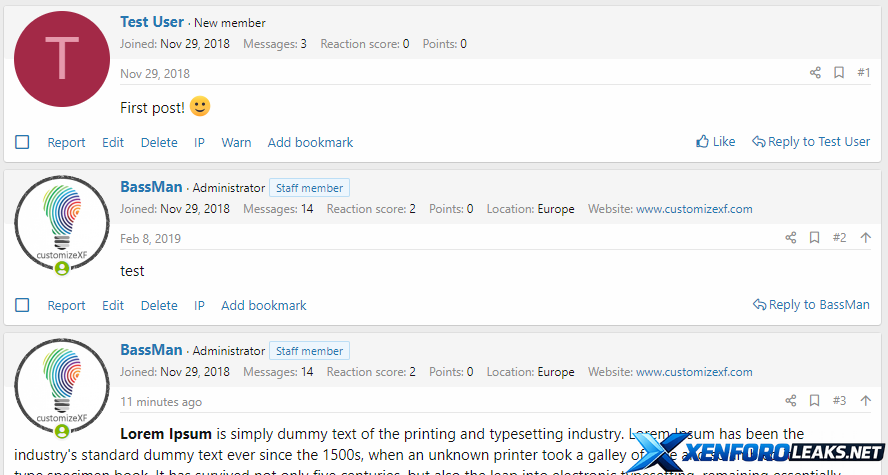Click Warn on Test User's post
The image size is (888, 475).
pyautogui.click(x=236, y=142)
